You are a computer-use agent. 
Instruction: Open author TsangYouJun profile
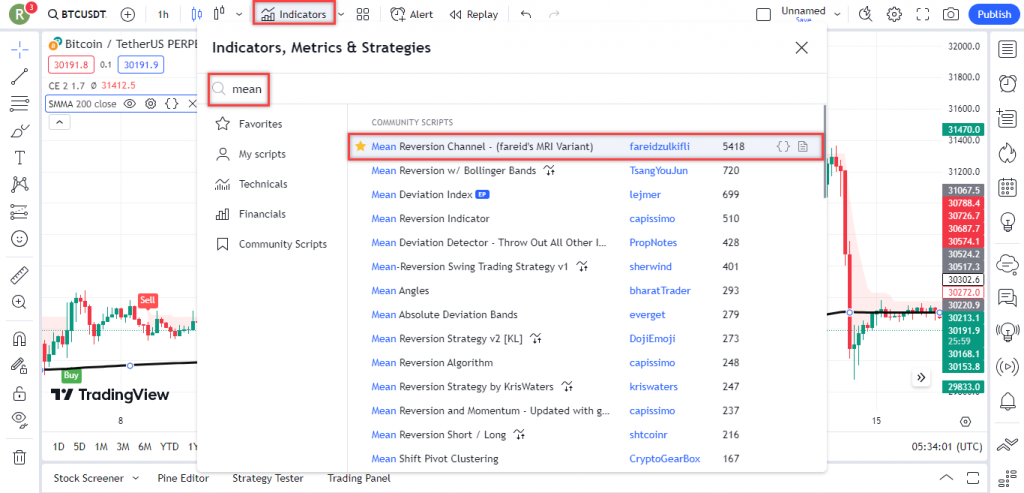pos(658,170)
